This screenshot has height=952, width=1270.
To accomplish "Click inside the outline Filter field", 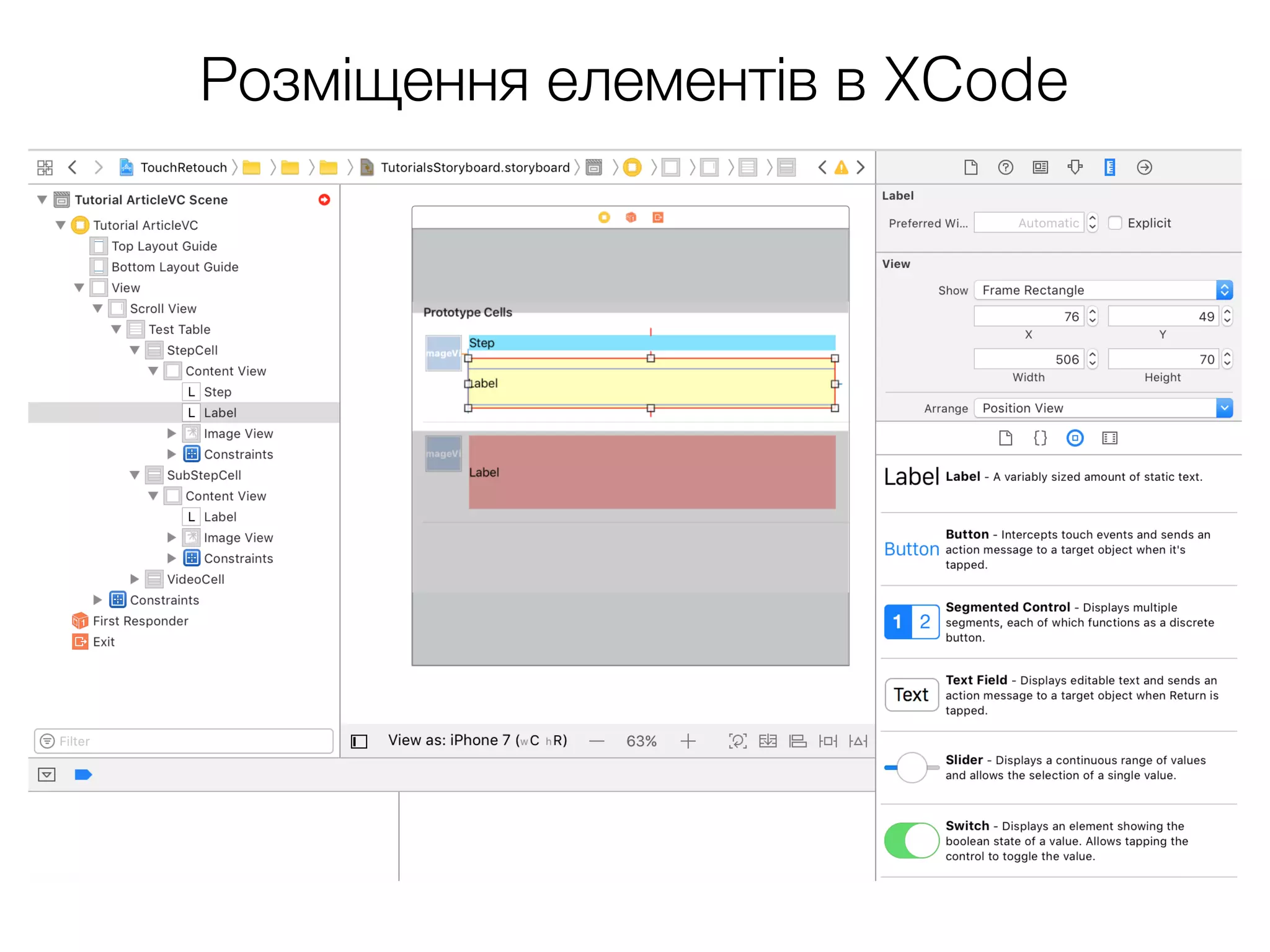I will (x=184, y=741).
